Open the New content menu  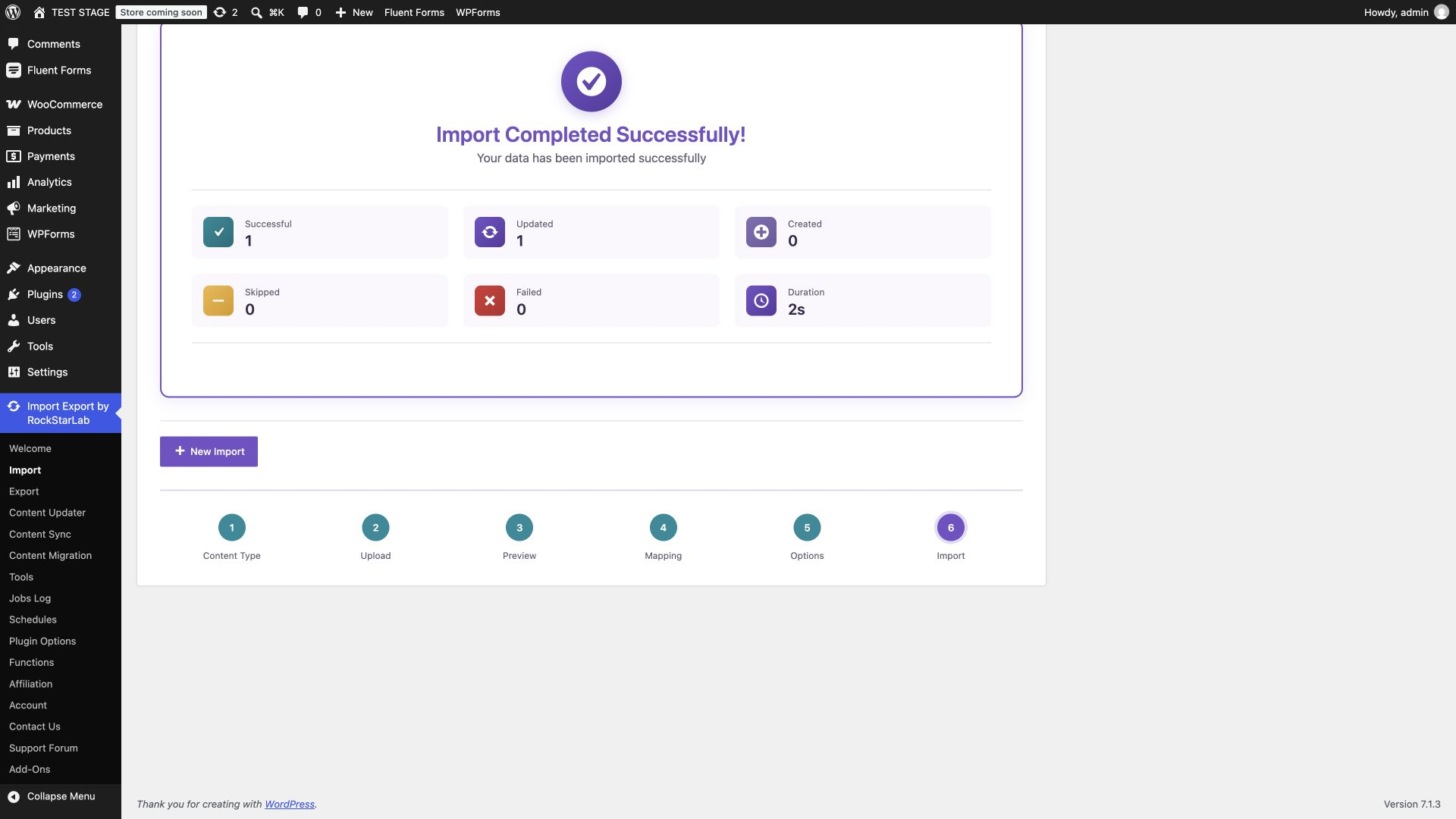[354, 12]
